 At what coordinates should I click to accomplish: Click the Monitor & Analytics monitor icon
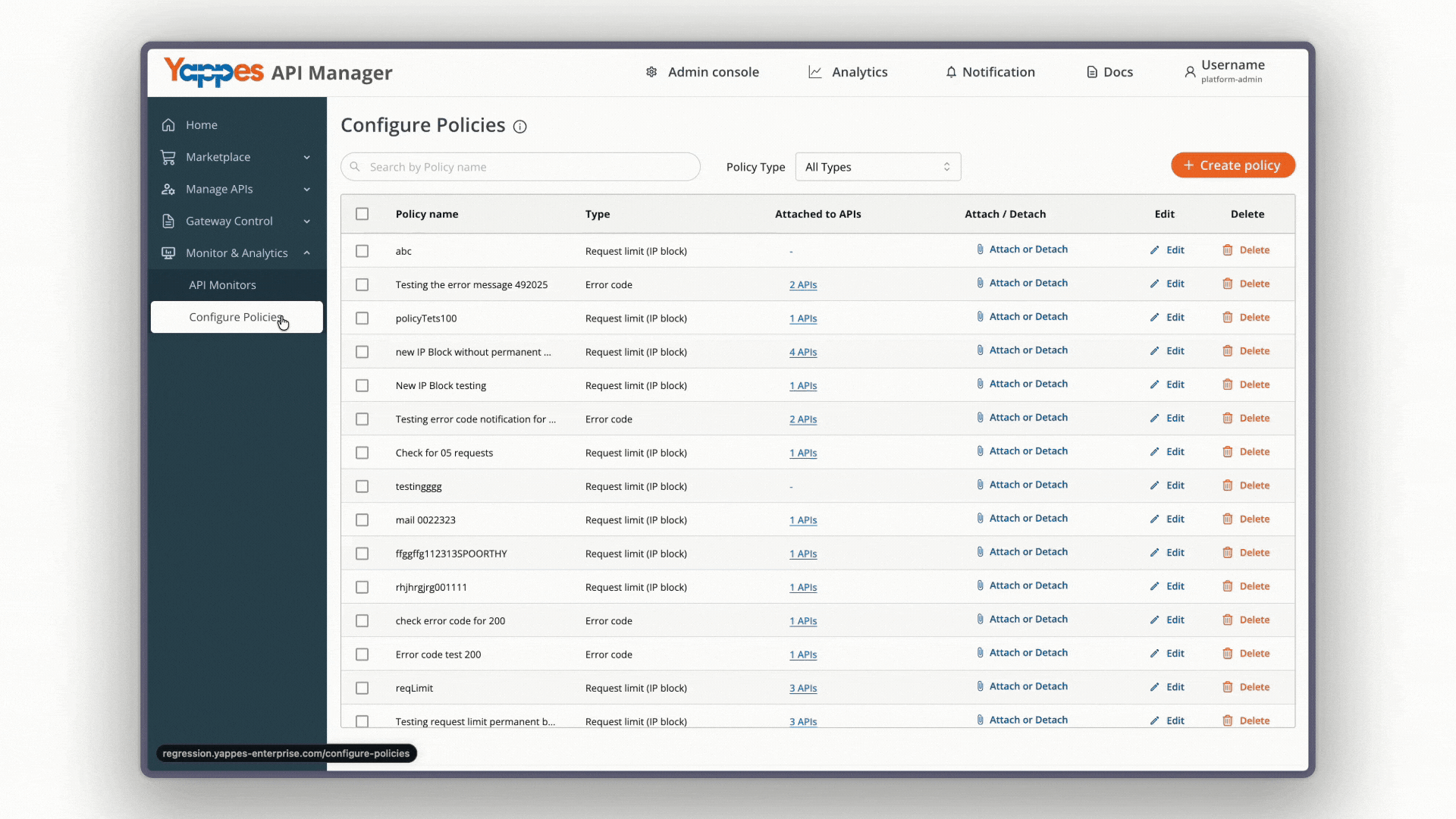(168, 253)
